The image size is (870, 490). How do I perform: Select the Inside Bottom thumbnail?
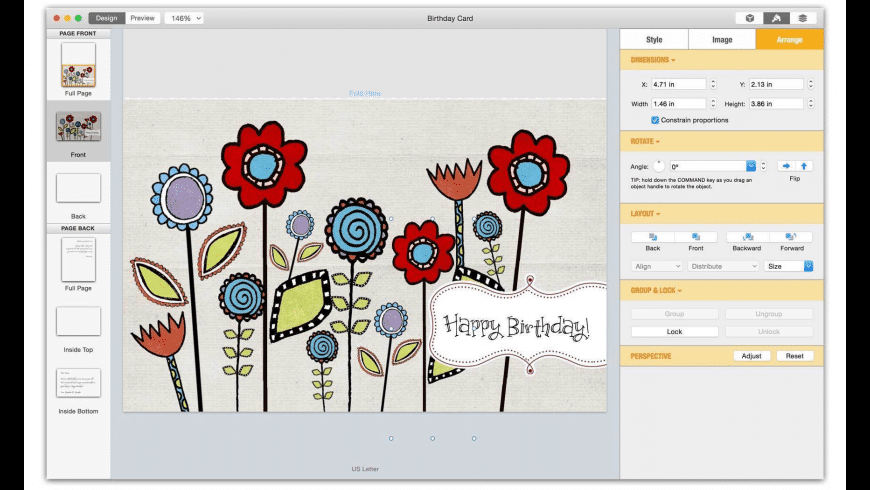point(78,382)
